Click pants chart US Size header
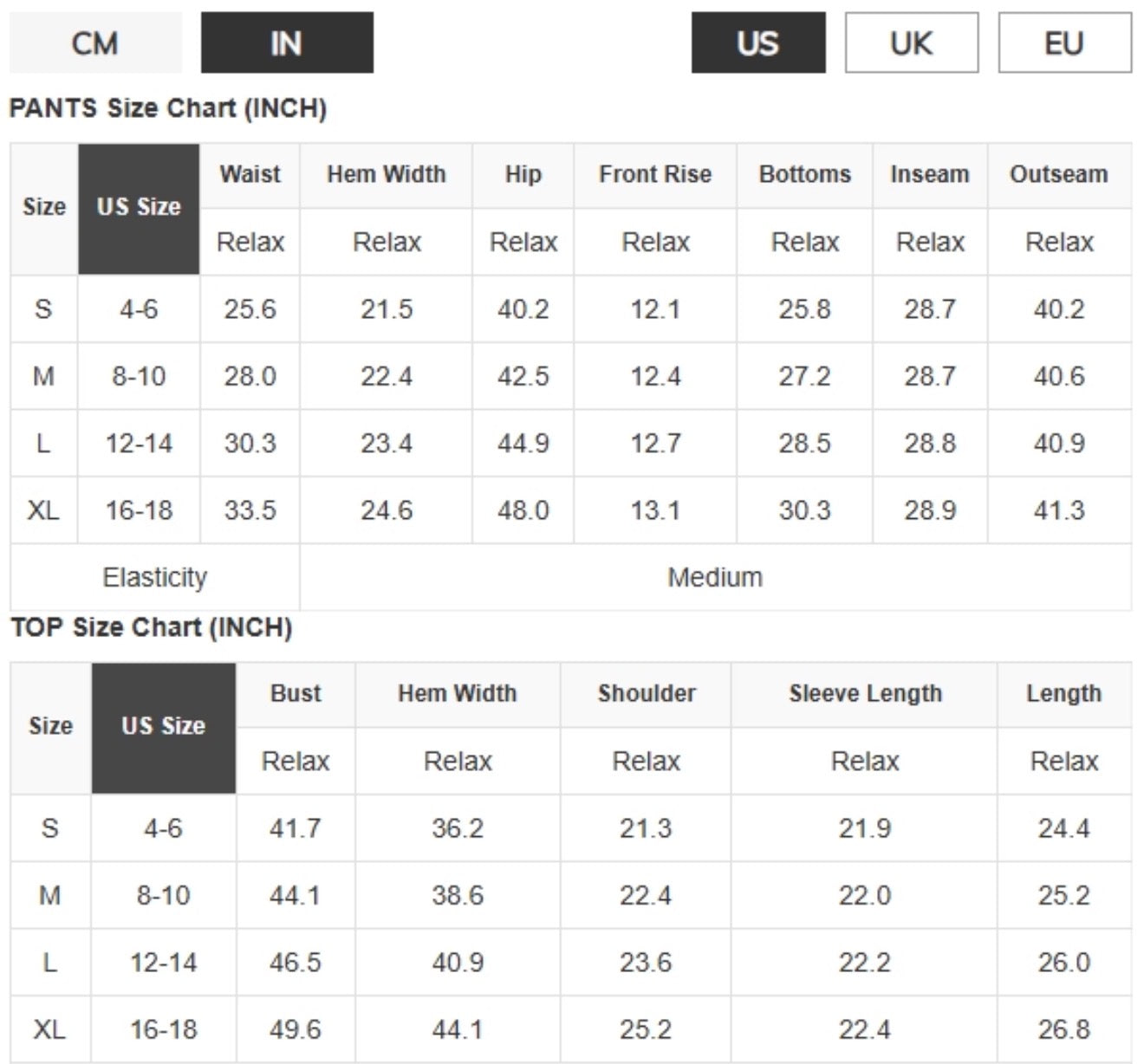Viewport: 1144px width, 1064px height. pos(139,209)
